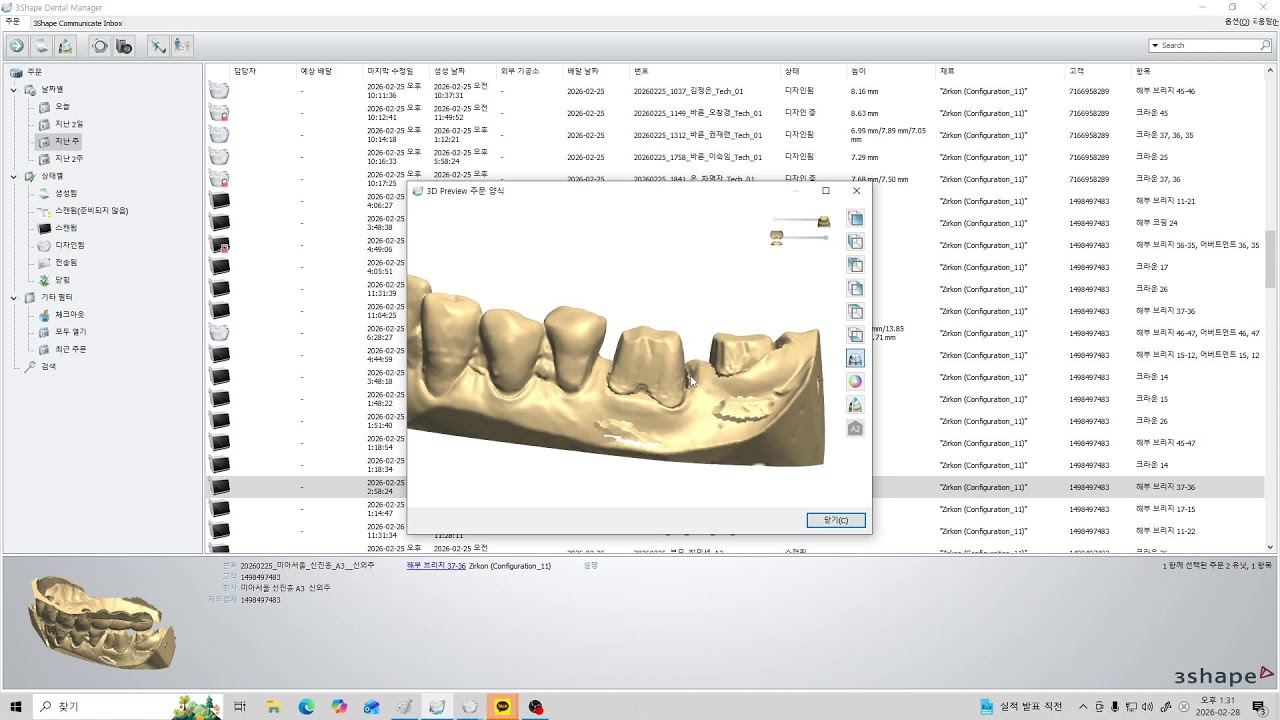The width and height of the screenshot is (1280, 720).
Task: Select the fourth cube view icon in preview
Action: [x=855, y=288]
